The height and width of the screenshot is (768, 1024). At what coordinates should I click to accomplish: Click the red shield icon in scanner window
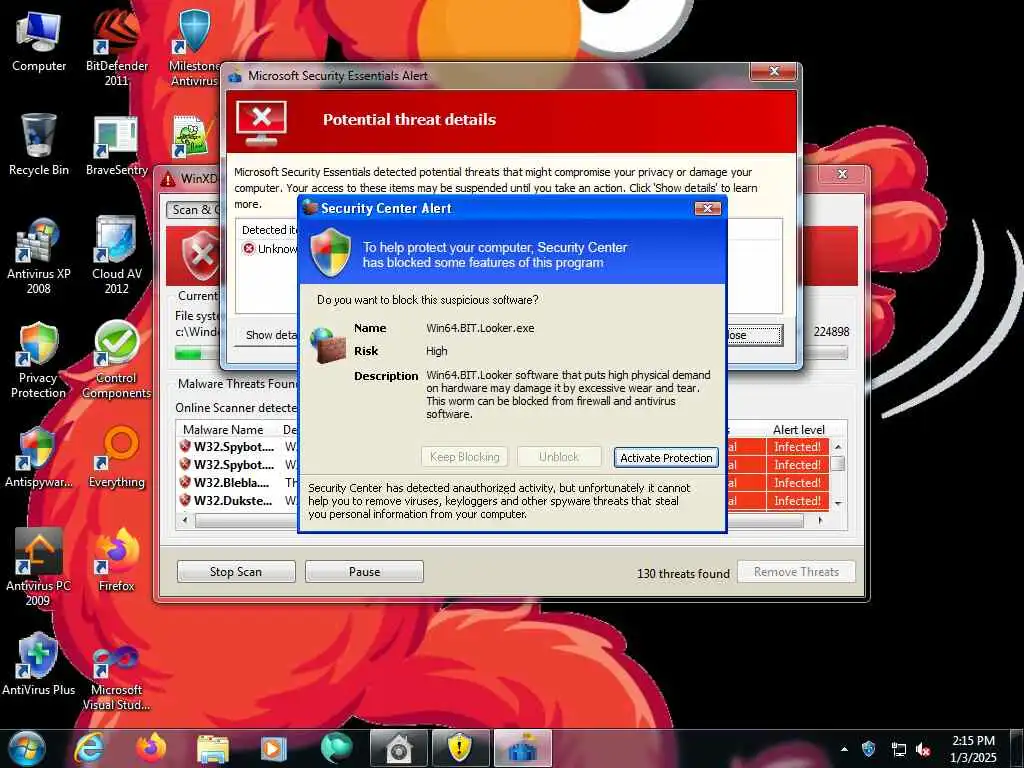pyautogui.click(x=200, y=255)
